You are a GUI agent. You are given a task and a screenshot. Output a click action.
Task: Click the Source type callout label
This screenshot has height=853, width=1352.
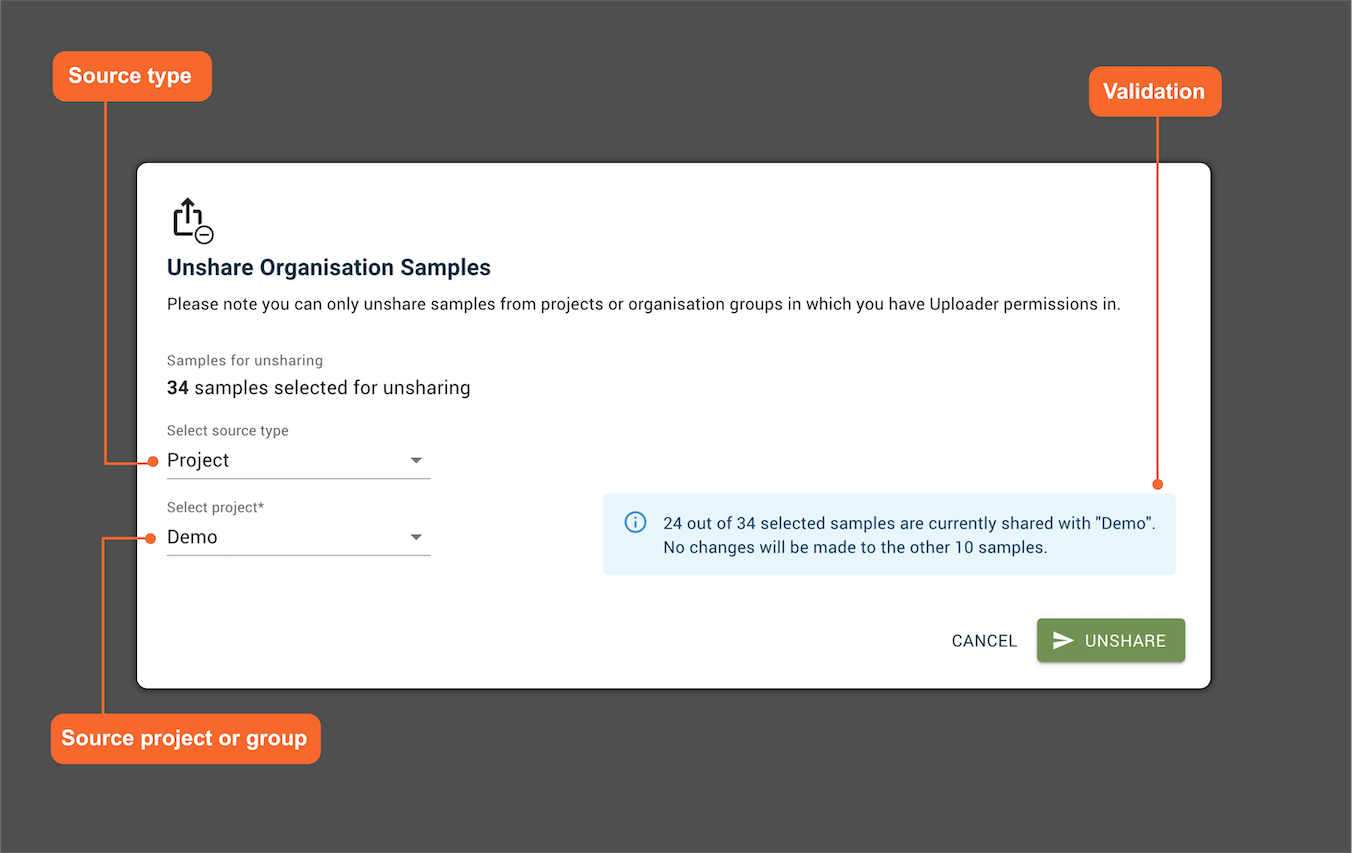point(131,76)
